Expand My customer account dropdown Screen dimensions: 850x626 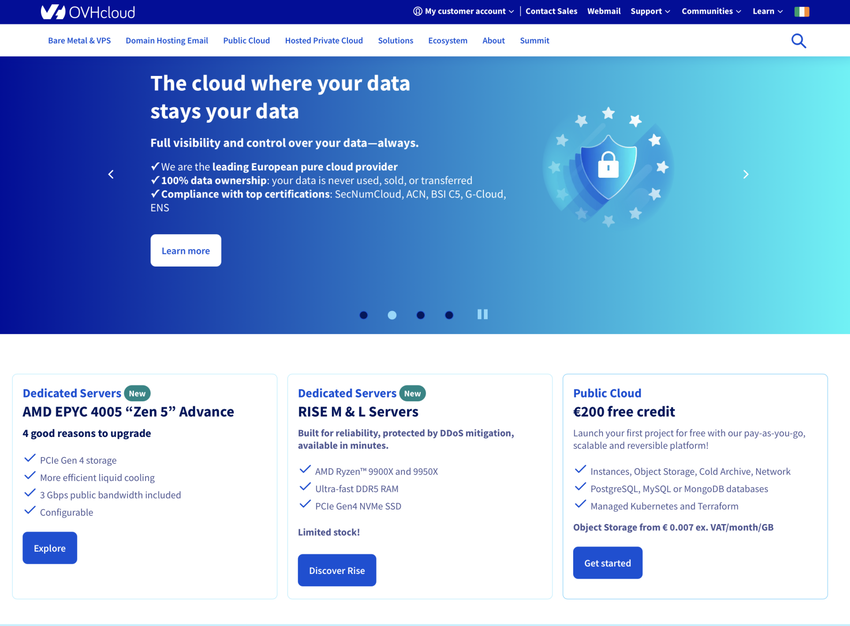click(x=464, y=12)
